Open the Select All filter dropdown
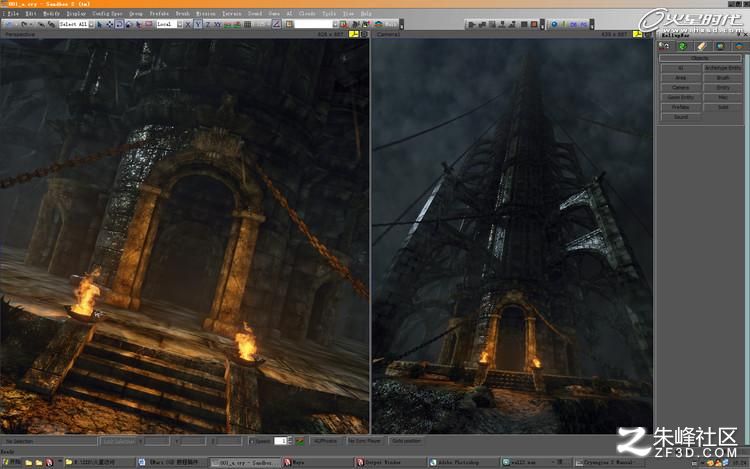Screen dimensions: 750x469 pyautogui.click(x=91, y=24)
